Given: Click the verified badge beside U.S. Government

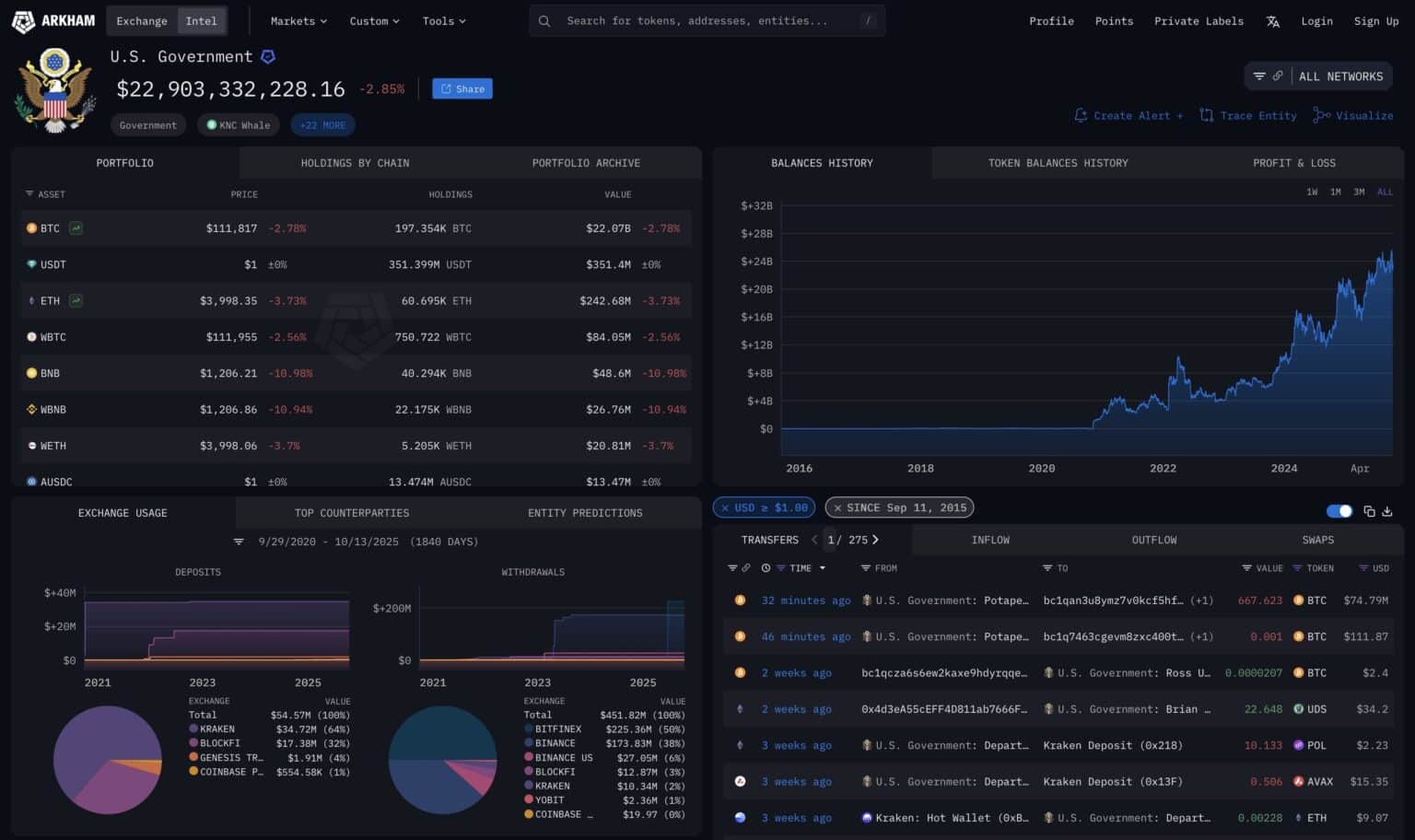Looking at the screenshot, I should [268, 57].
